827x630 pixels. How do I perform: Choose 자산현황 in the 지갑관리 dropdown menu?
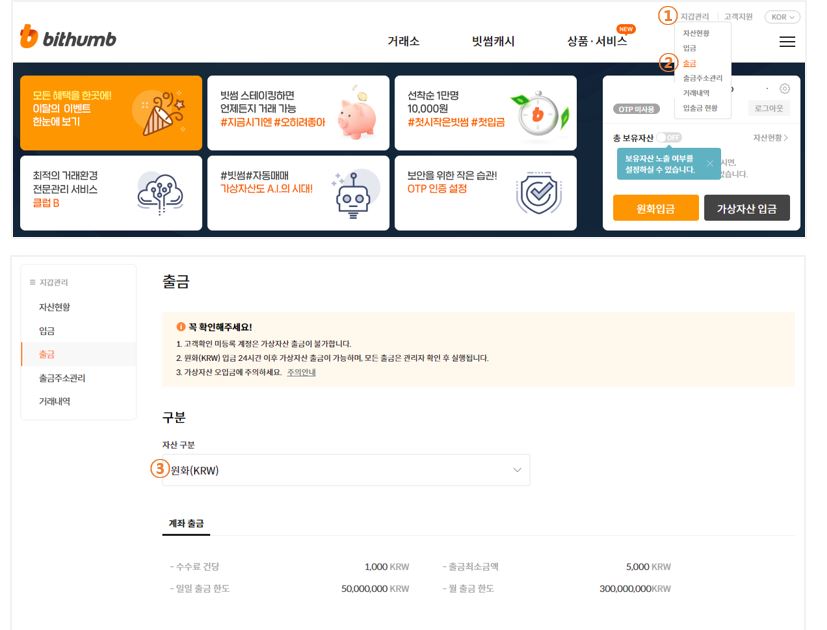696,33
